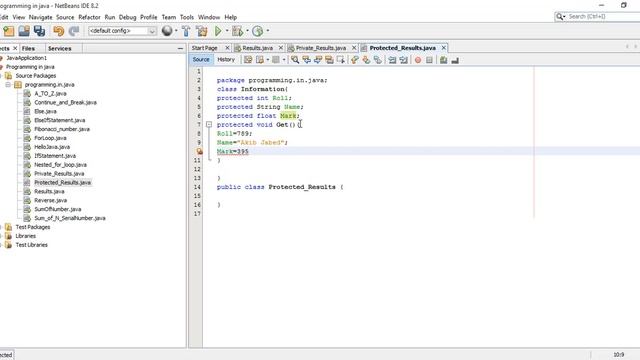Open the Profile menu
This screenshot has width=640, height=360.
149,17
